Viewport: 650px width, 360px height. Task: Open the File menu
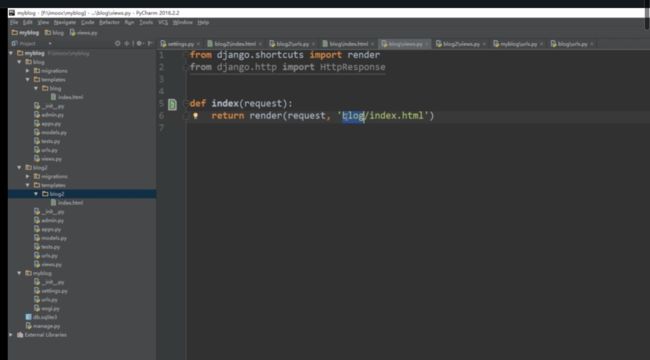click(x=14, y=22)
